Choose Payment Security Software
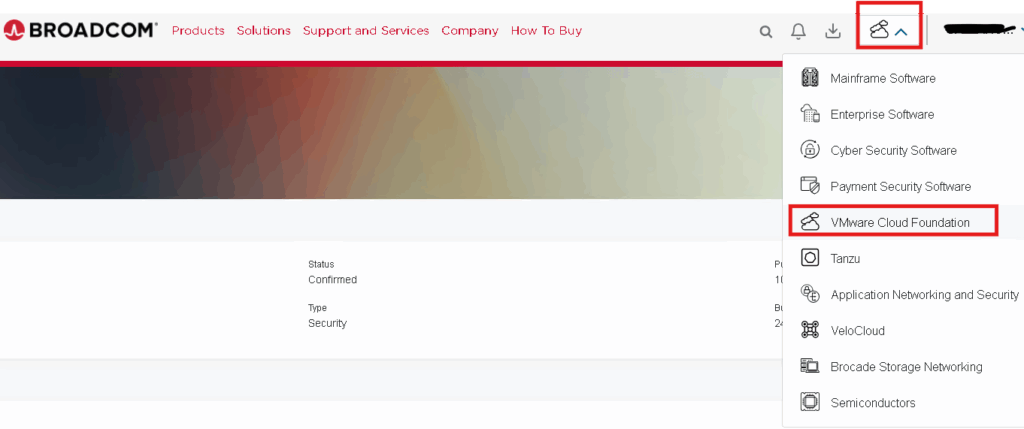Screen dimensions: 1024x429 [903, 186]
